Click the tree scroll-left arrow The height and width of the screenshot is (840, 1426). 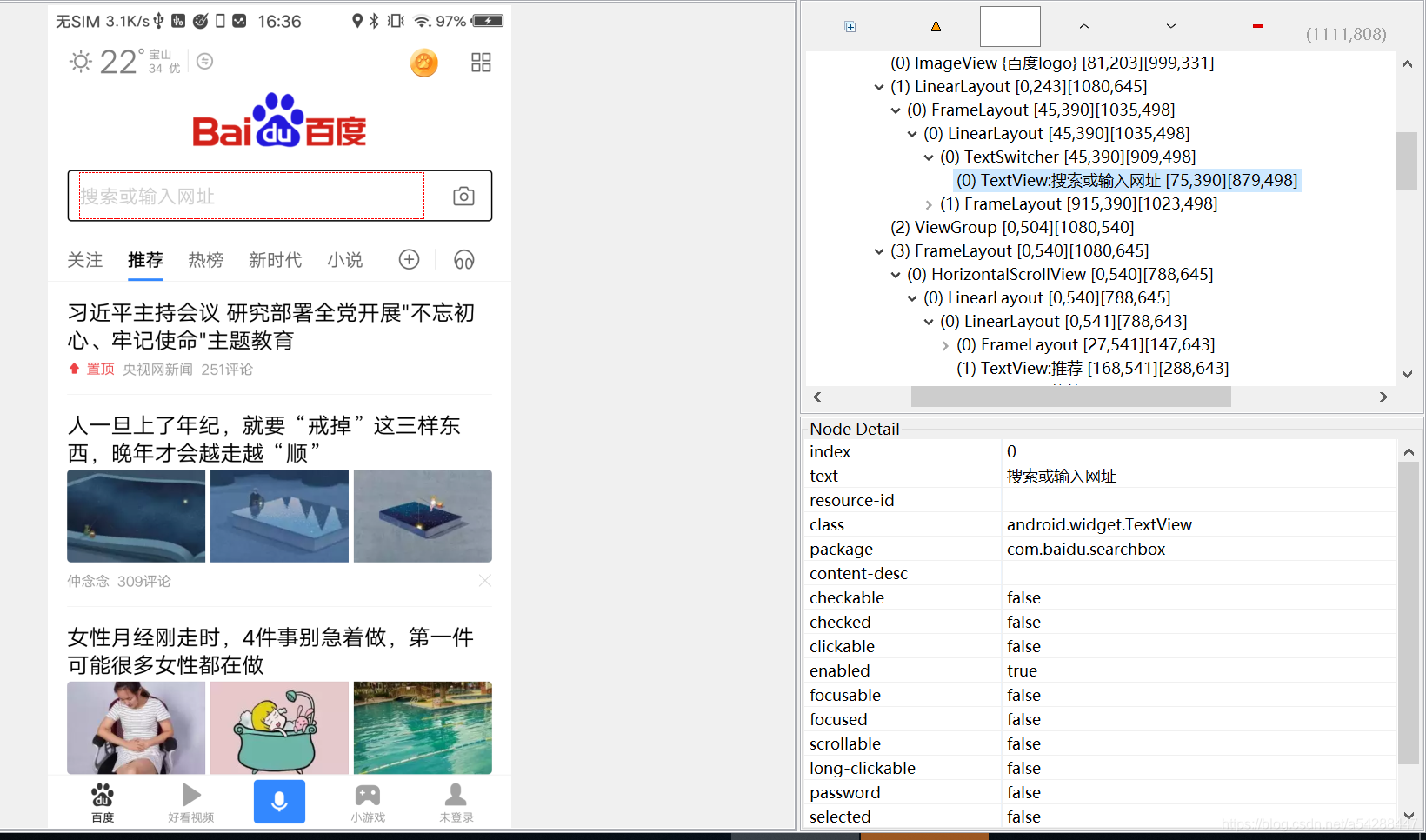(x=817, y=397)
